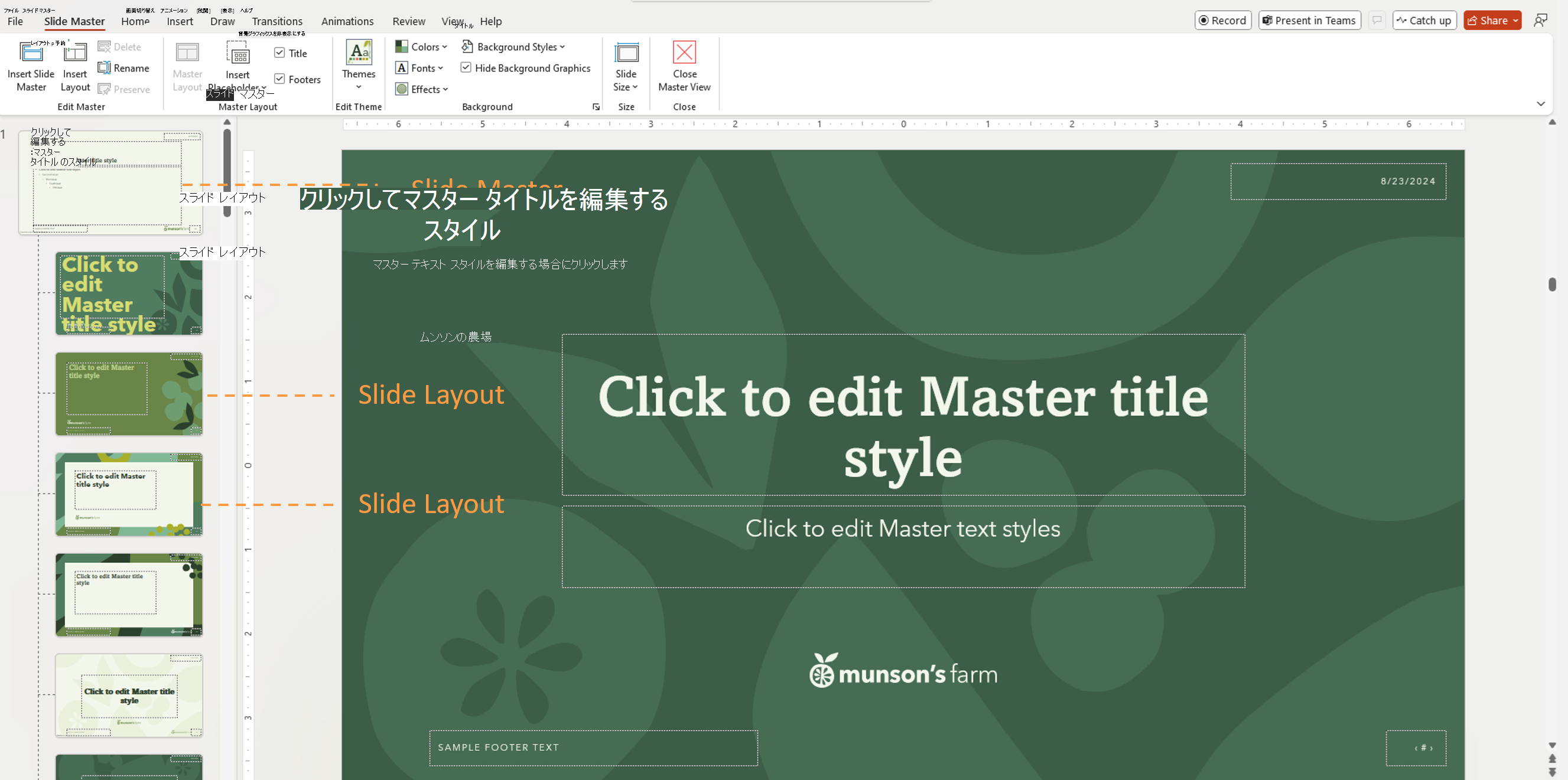
Task: Click thumbnail pane scroll up arrow
Action: 227,122
